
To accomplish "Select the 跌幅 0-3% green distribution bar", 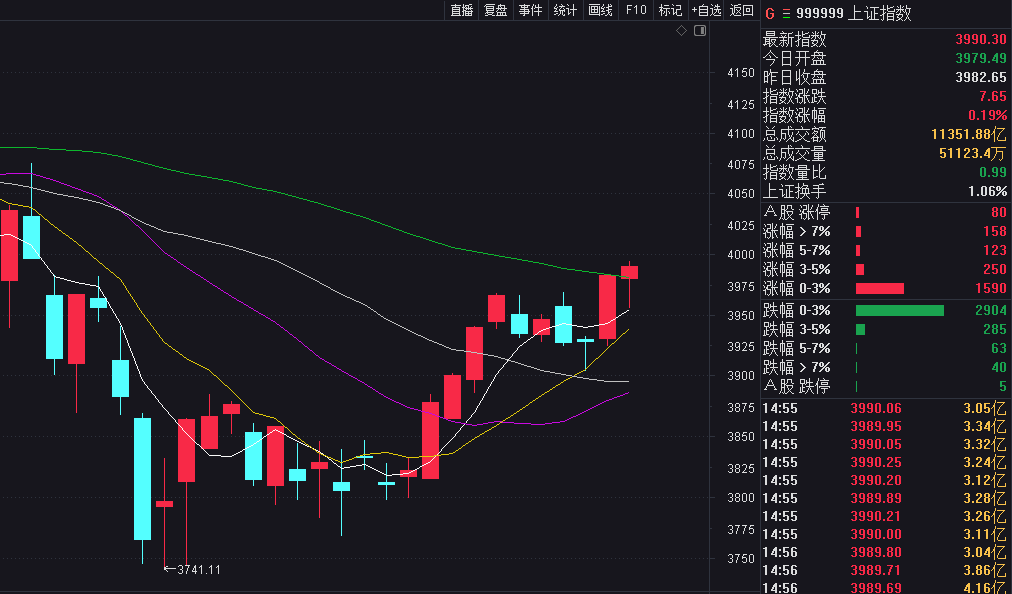I will click(x=900, y=311).
